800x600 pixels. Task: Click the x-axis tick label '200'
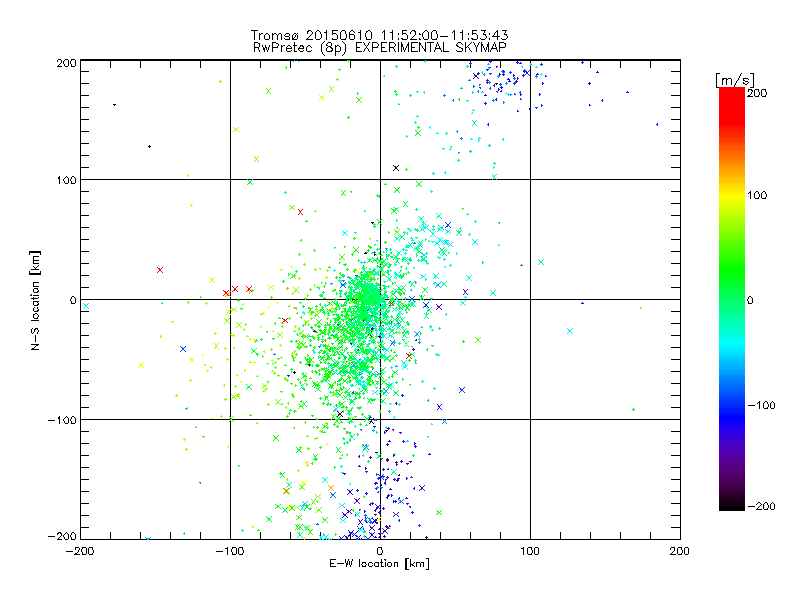coord(680,551)
